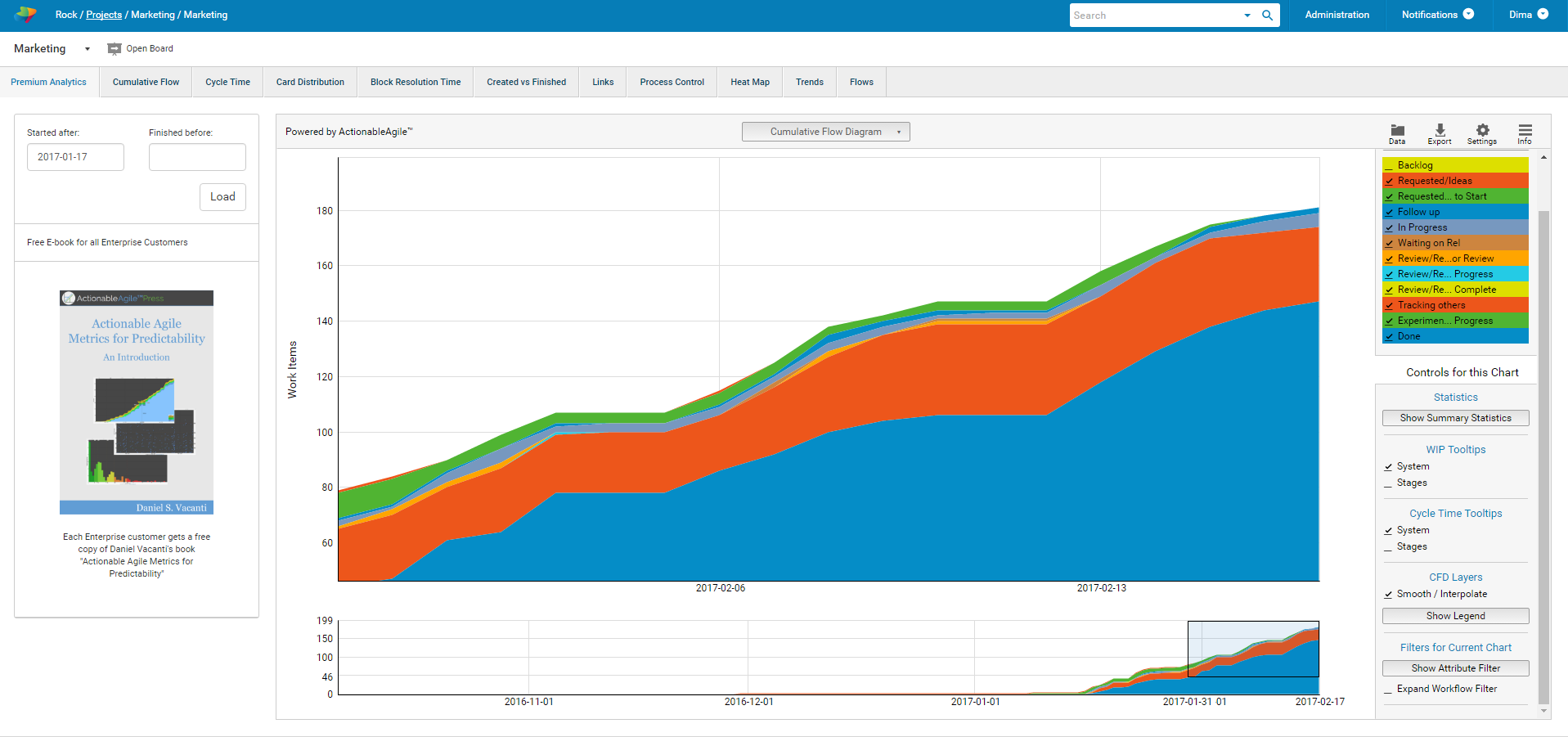
Task: Click the app logo in header
Action: click(26, 15)
